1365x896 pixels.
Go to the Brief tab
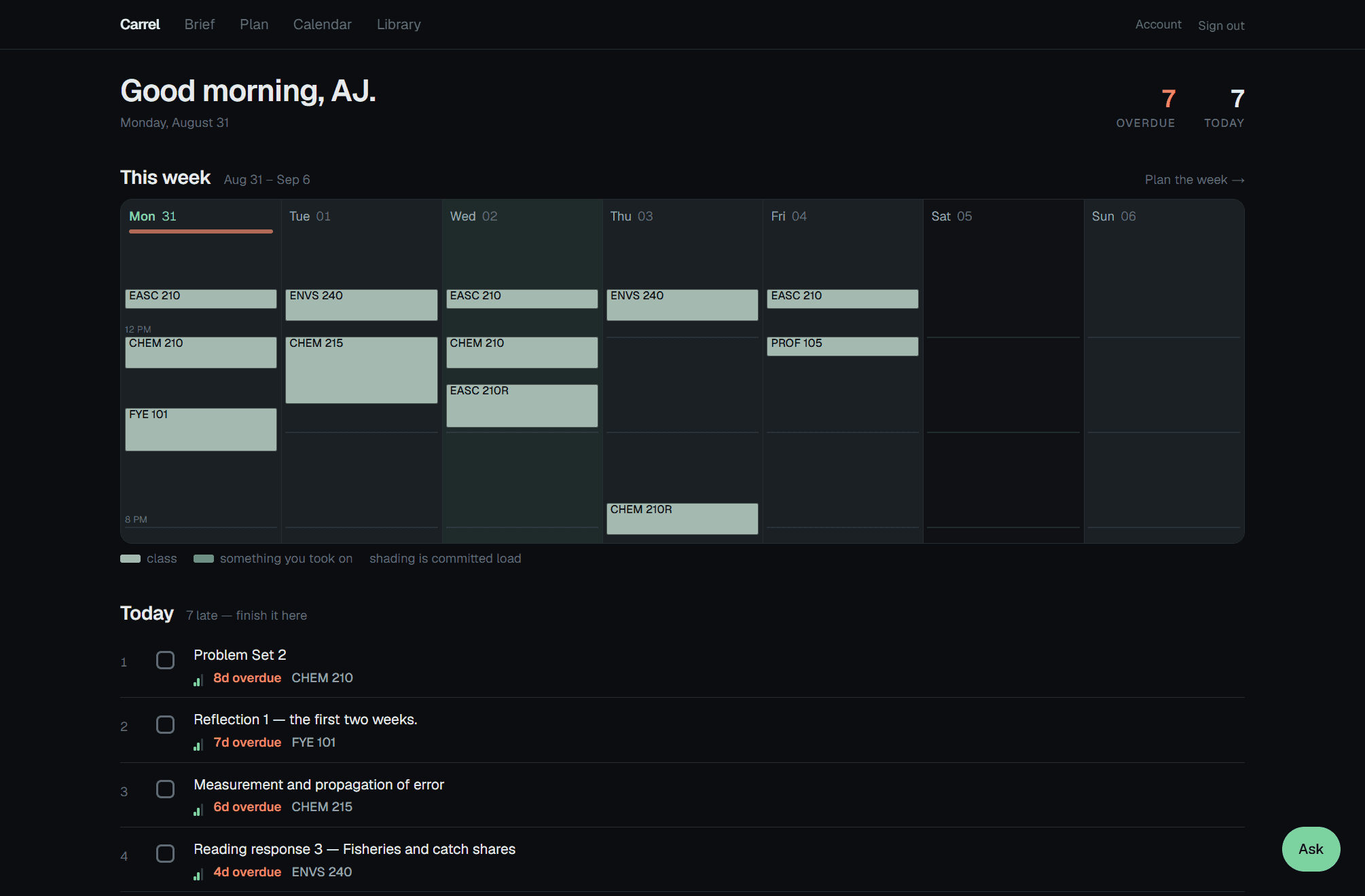coord(200,24)
